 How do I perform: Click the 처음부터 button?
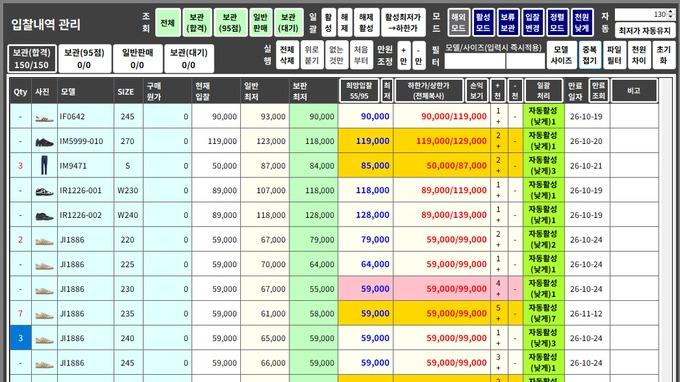click(361, 56)
